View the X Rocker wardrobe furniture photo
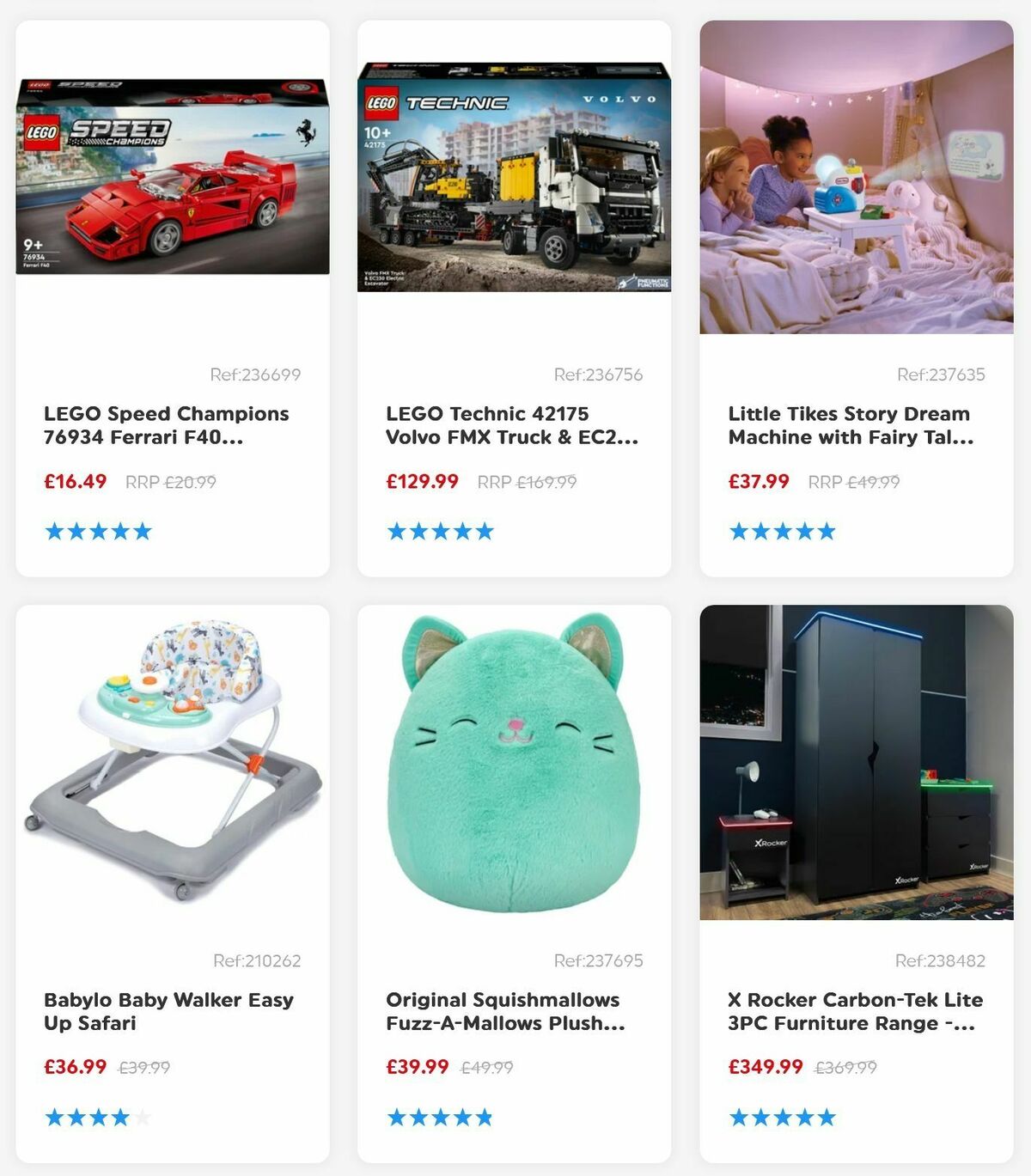 pyautogui.click(x=857, y=762)
